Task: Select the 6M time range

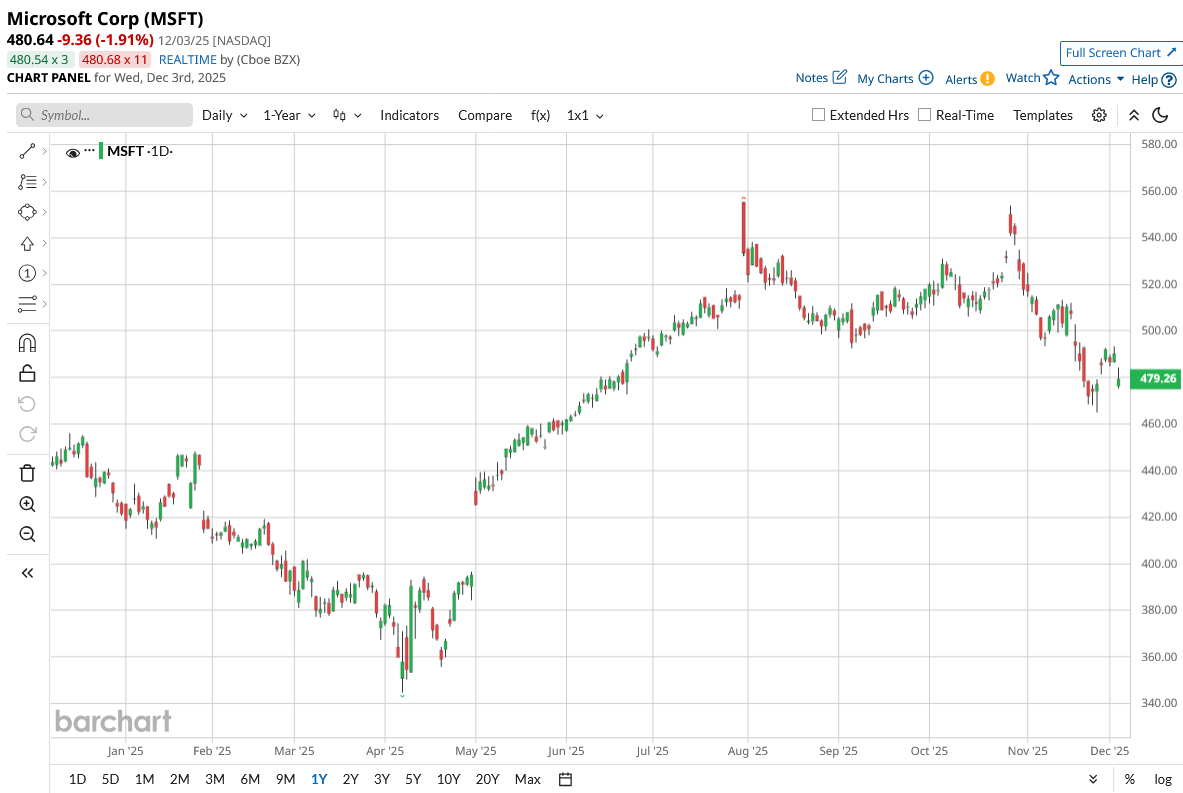Action: (x=250, y=779)
